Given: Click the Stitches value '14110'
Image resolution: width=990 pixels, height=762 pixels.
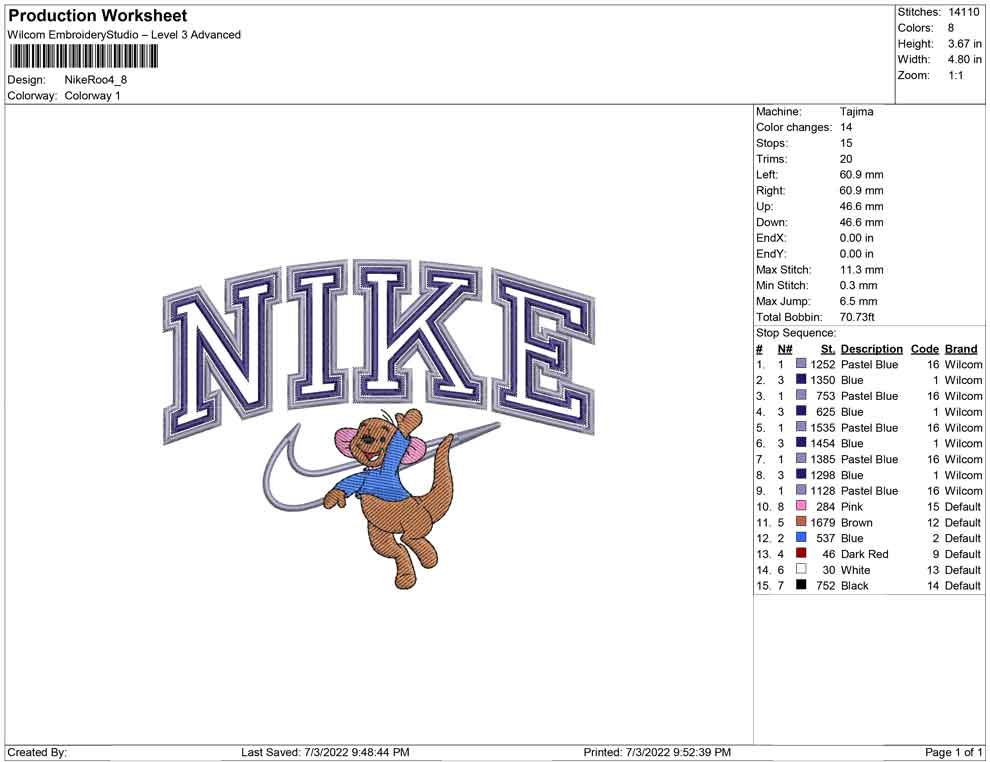Looking at the screenshot, I should coord(963,12).
